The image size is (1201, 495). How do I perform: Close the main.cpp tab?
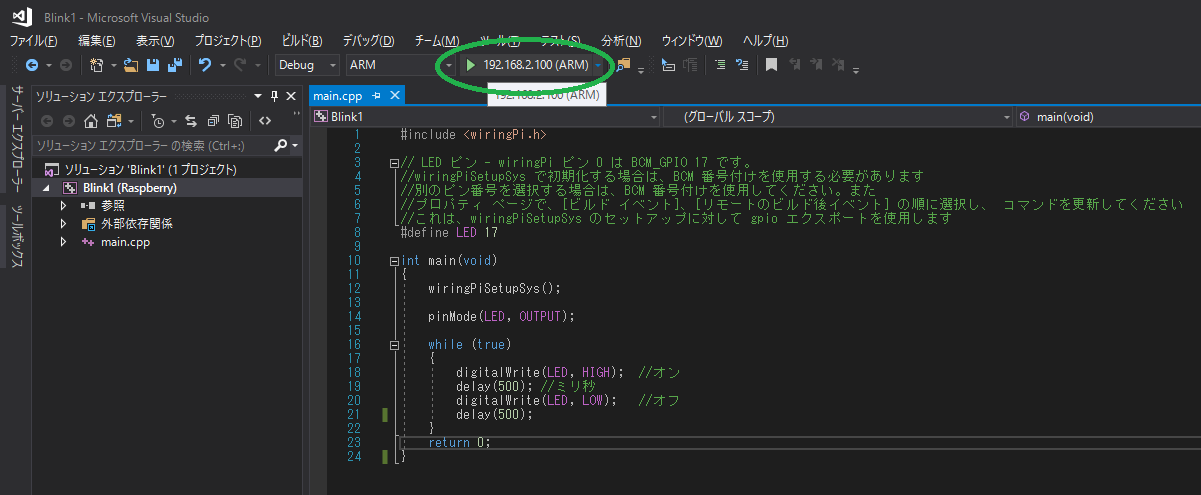[394, 96]
